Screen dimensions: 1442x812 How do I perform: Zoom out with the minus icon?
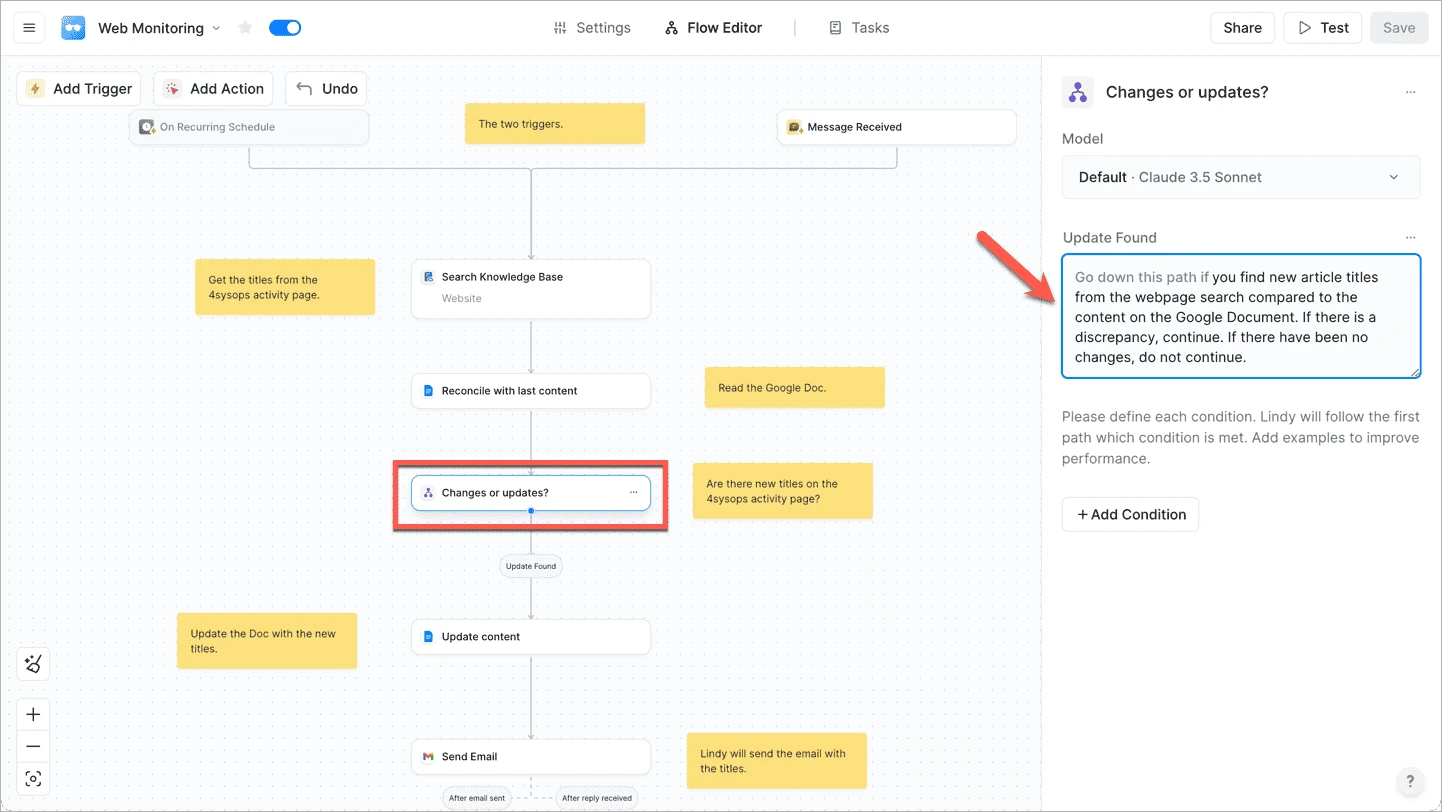click(32, 746)
